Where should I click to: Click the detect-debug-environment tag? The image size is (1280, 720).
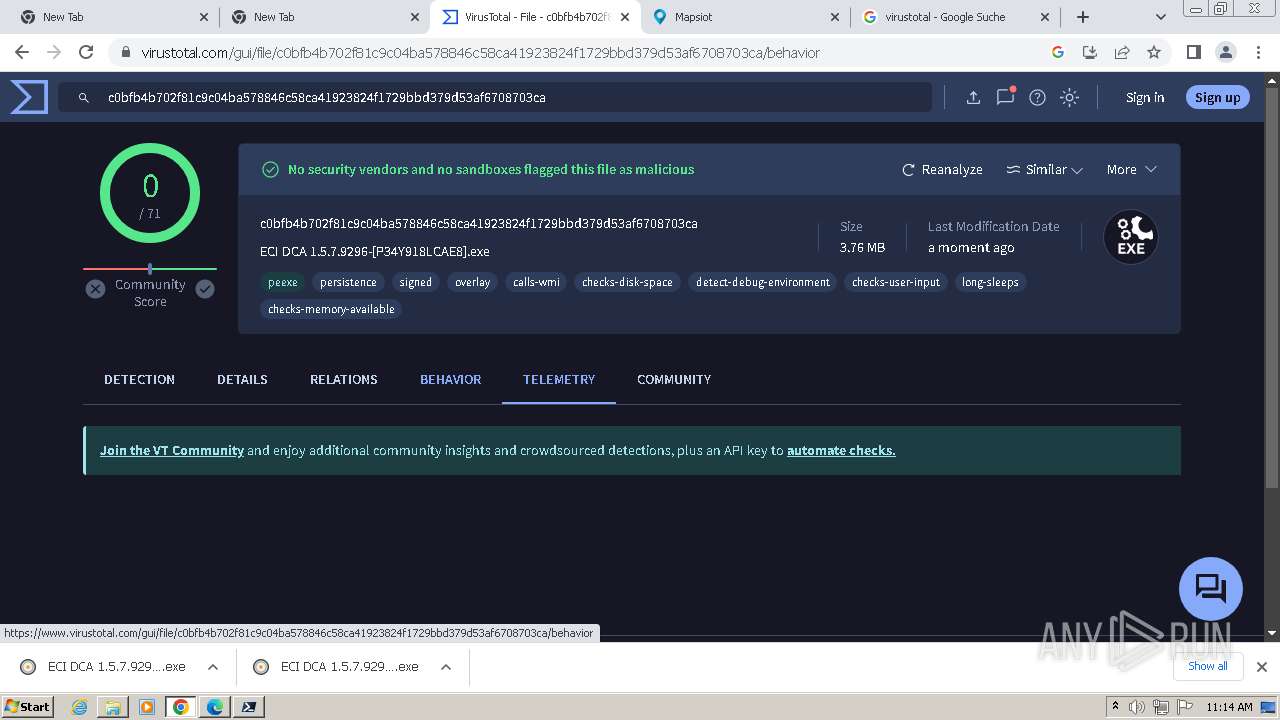coord(763,282)
